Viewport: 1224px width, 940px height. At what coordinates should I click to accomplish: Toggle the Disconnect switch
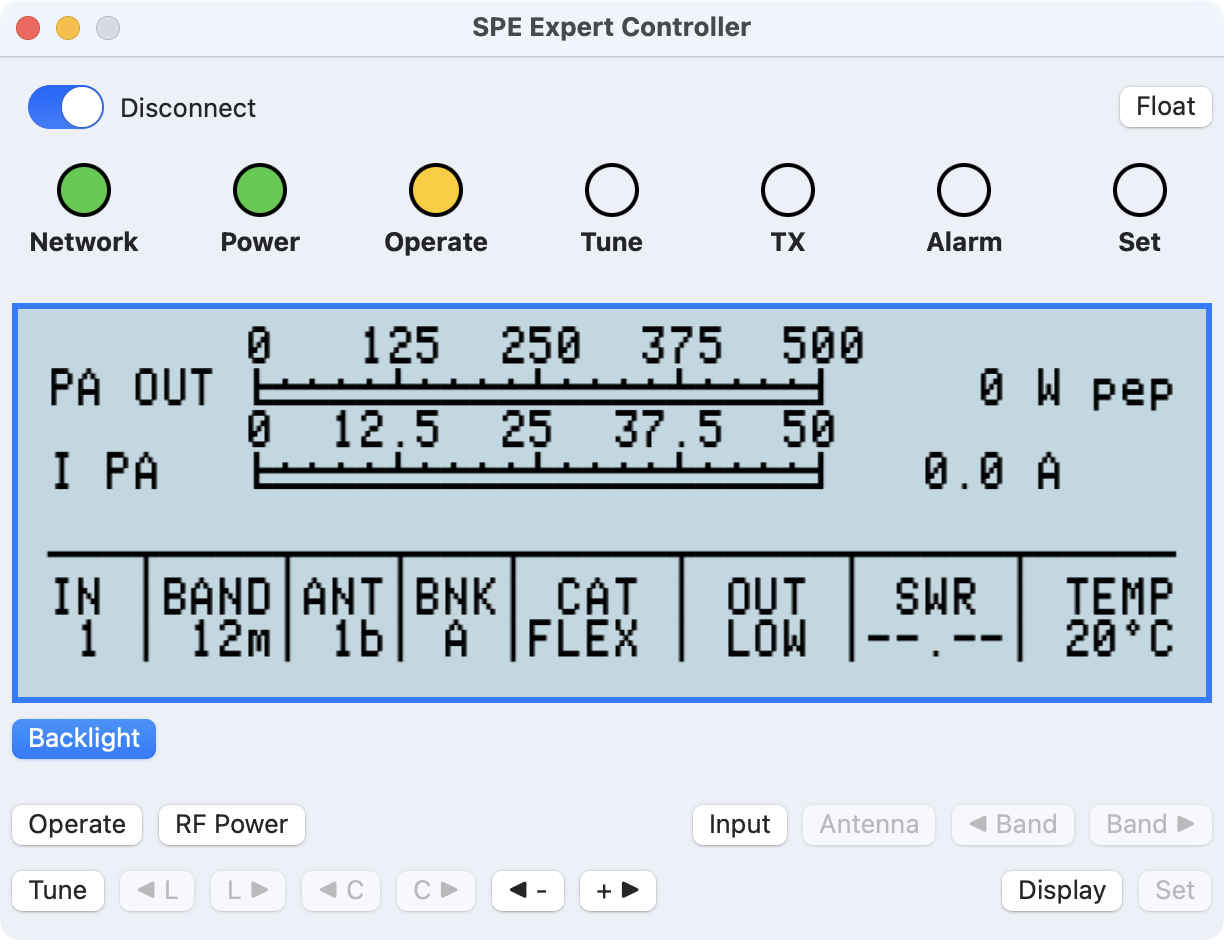66,107
